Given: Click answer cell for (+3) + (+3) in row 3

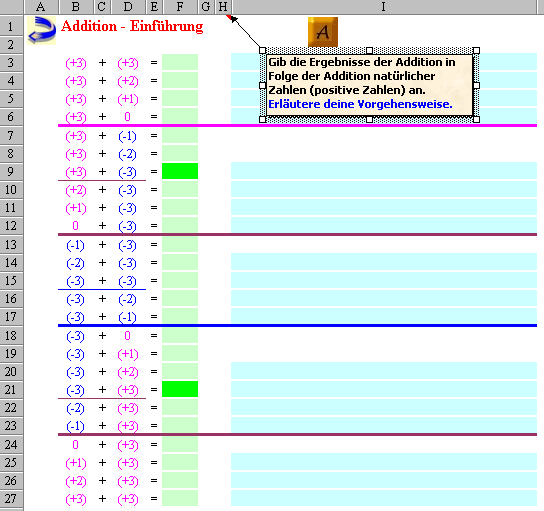Looking at the screenshot, I should coord(180,62).
